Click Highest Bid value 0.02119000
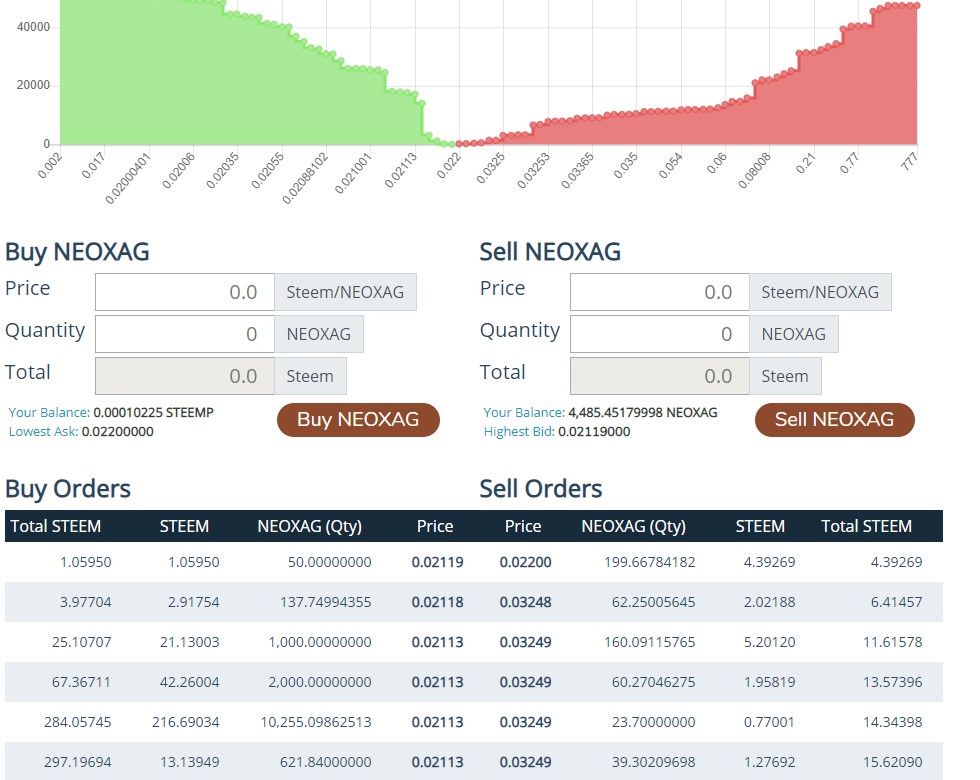Image resolution: width=980 pixels, height=780 pixels. coord(594,431)
